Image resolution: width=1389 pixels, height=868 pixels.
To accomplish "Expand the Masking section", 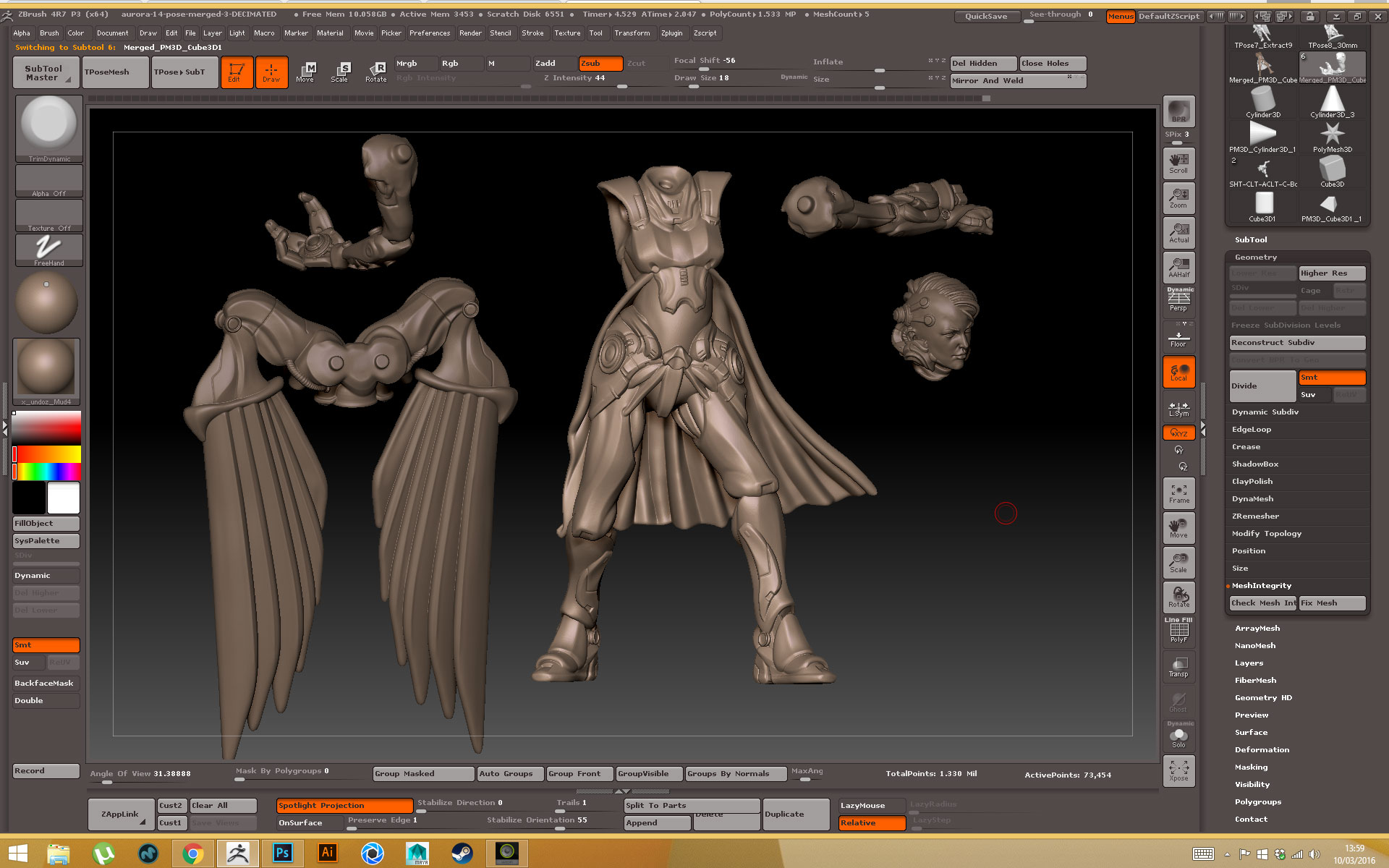I will click(x=1251, y=767).
